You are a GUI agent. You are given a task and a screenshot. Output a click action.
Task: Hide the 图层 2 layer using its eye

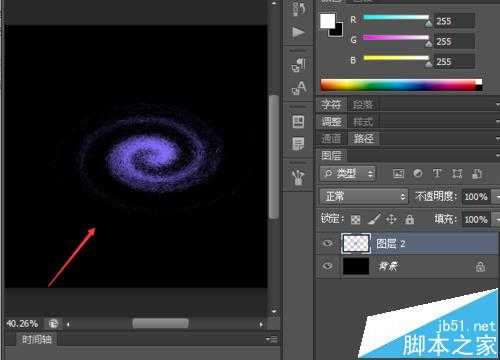(328, 243)
